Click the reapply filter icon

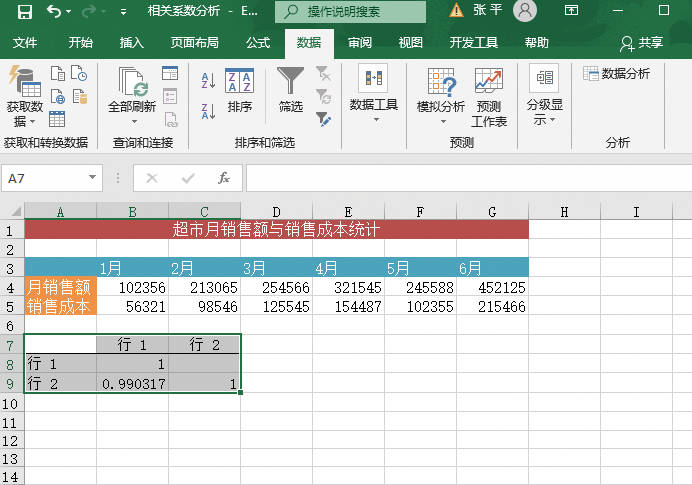click(323, 96)
